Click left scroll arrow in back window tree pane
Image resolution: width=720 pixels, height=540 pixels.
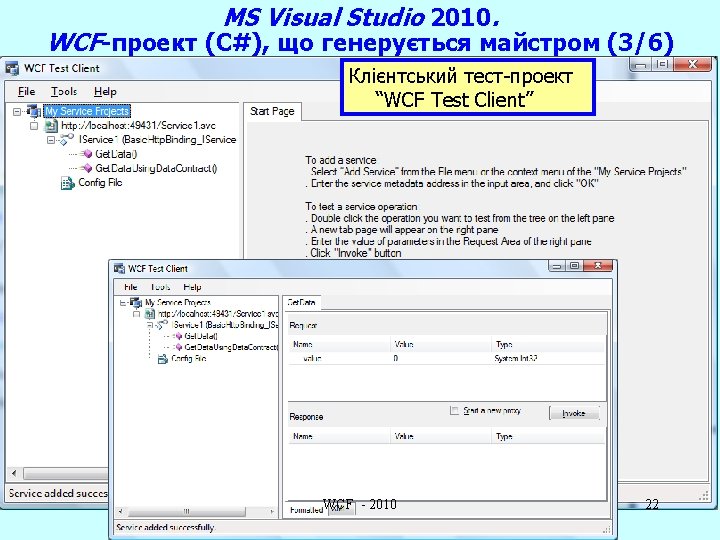14,473
